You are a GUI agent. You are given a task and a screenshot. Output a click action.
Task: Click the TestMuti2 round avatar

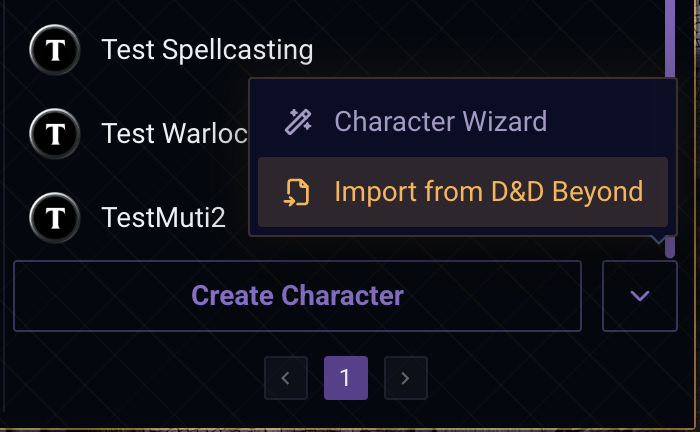click(56, 216)
